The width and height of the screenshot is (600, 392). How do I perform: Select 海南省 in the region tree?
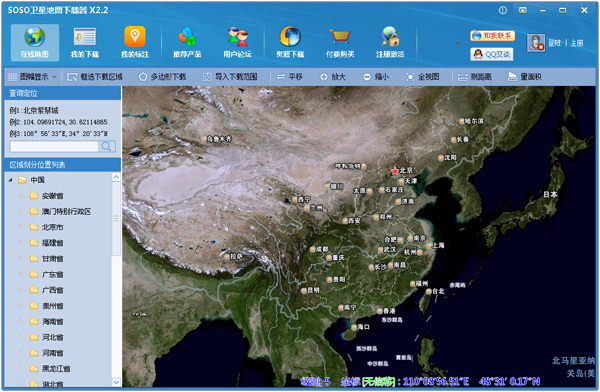[52, 322]
